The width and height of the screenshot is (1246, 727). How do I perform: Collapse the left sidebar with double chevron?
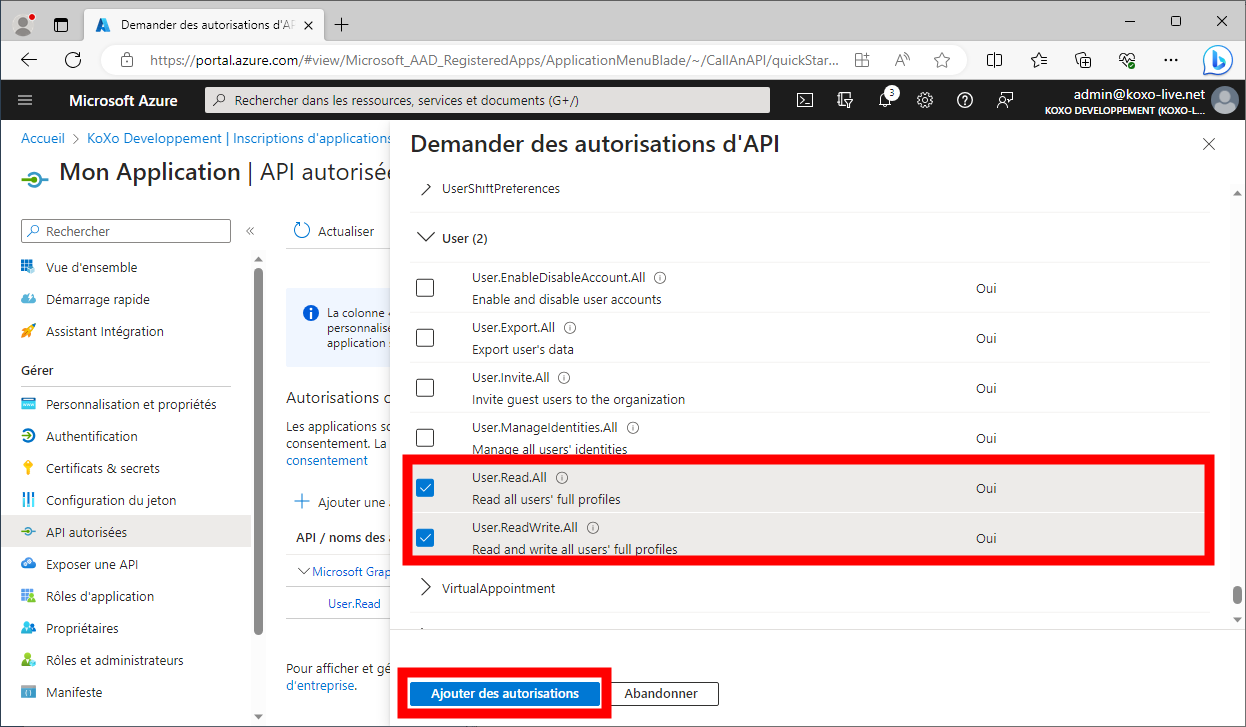point(250,231)
